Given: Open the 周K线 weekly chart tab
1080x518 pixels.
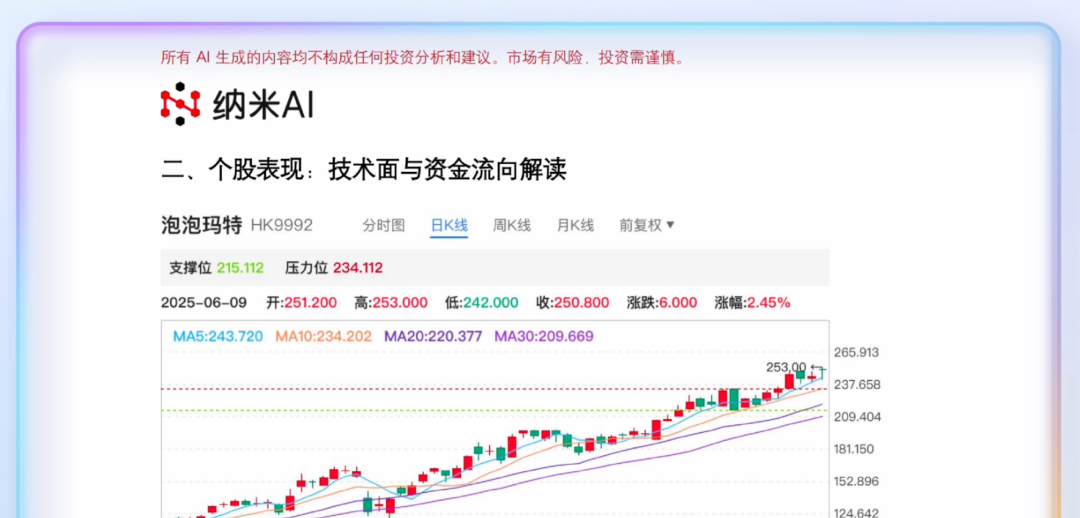Looking at the screenshot, I should (x=512, y=225).
